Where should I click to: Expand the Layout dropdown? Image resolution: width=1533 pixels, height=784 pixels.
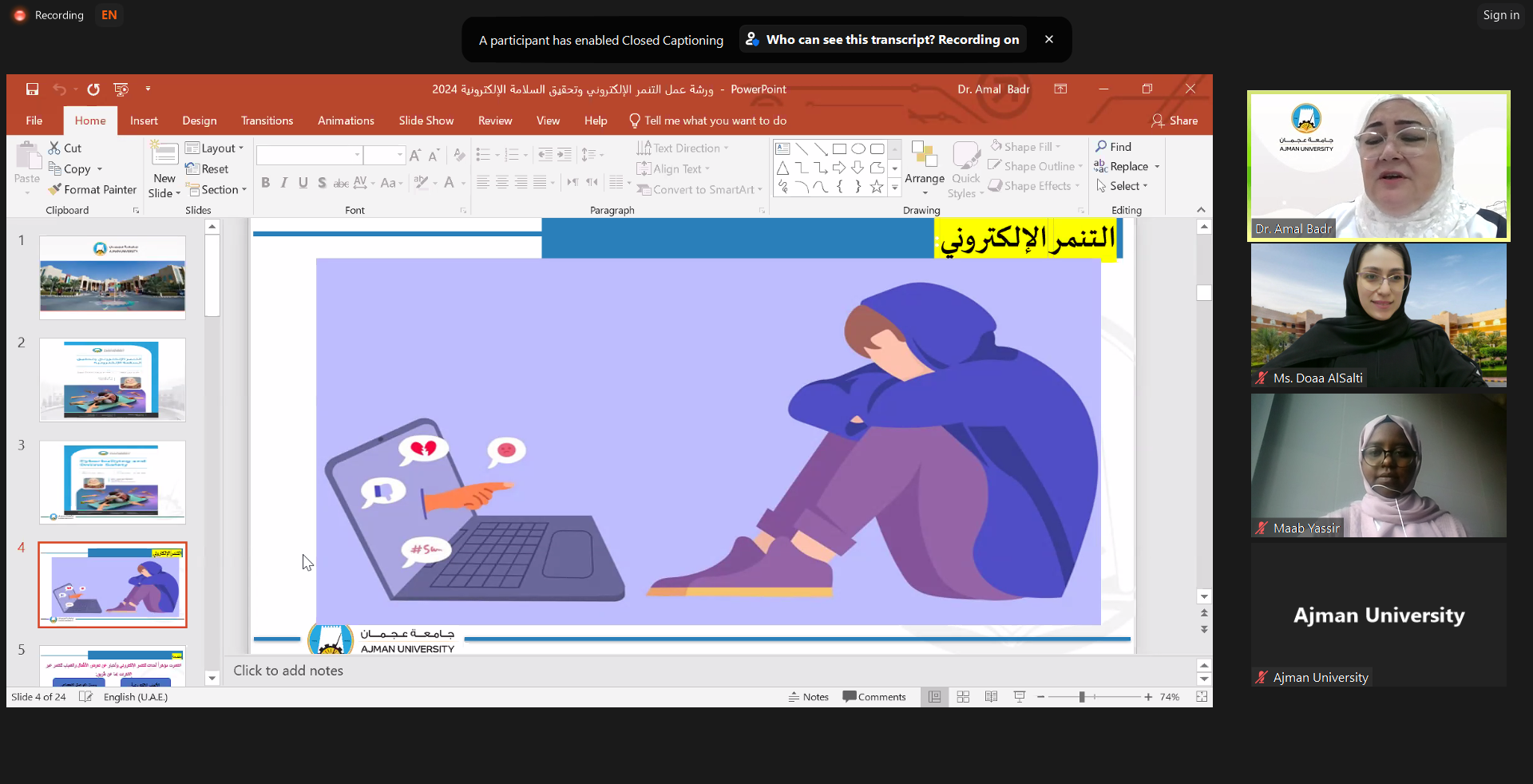coord(214,148)
